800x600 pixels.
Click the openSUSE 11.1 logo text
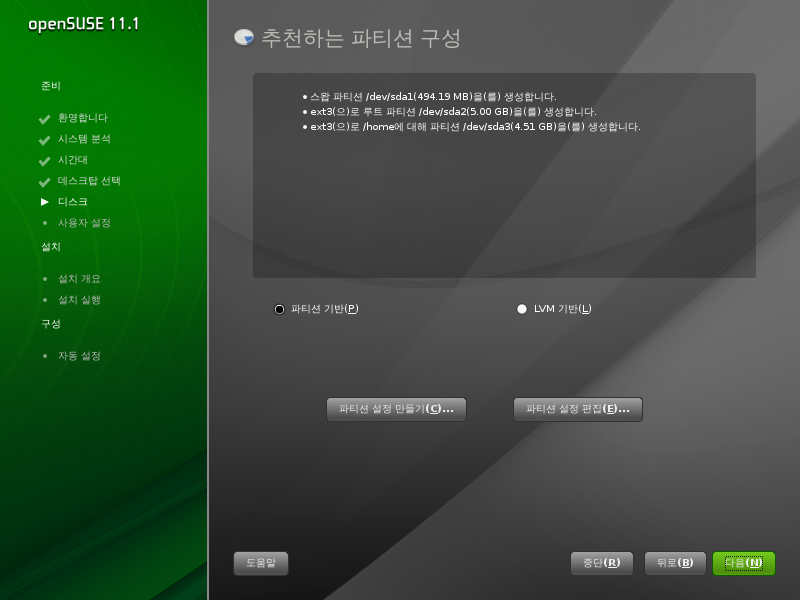(83, 24)
